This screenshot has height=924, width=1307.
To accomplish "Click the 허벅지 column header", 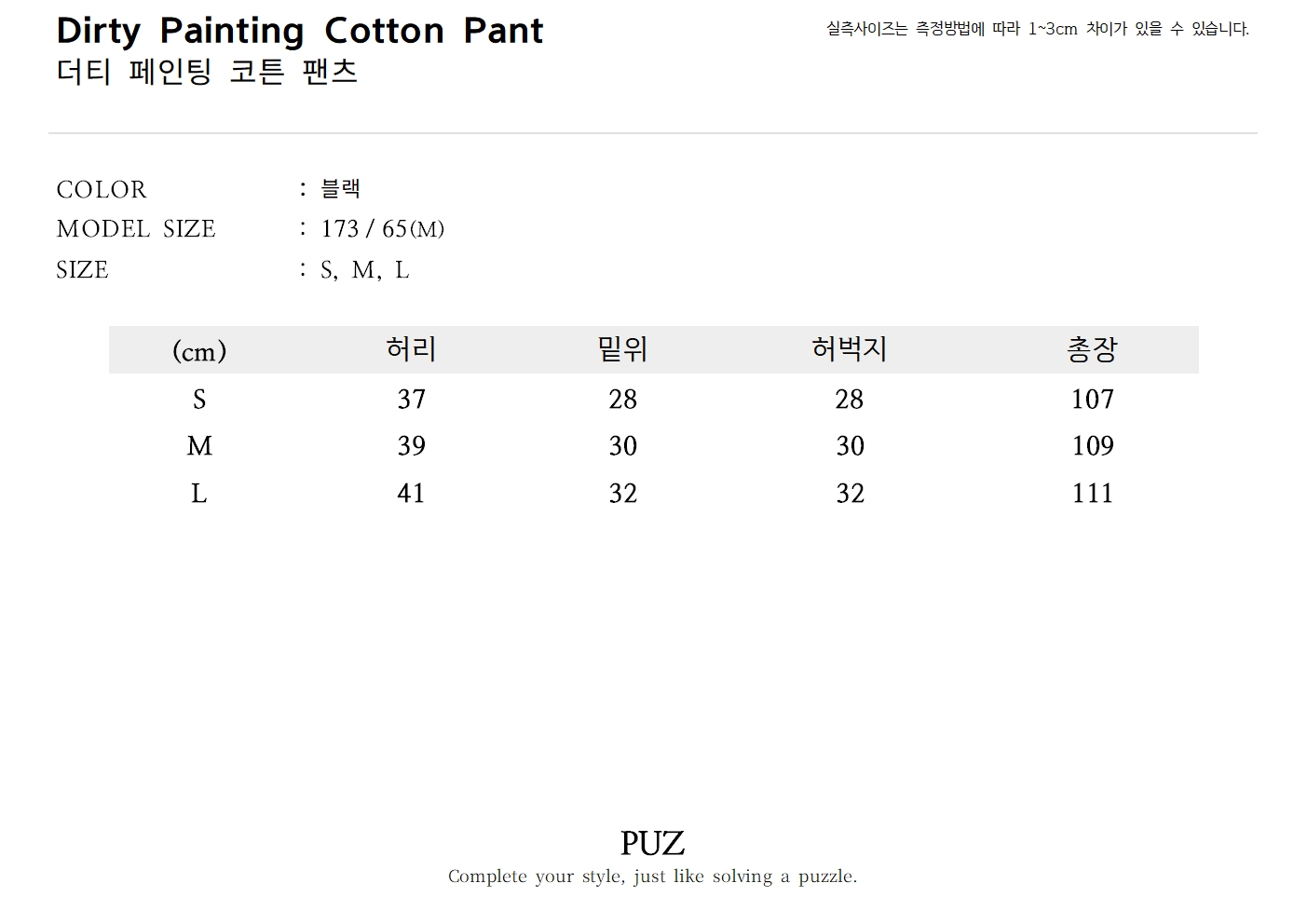I will (849, 349).
